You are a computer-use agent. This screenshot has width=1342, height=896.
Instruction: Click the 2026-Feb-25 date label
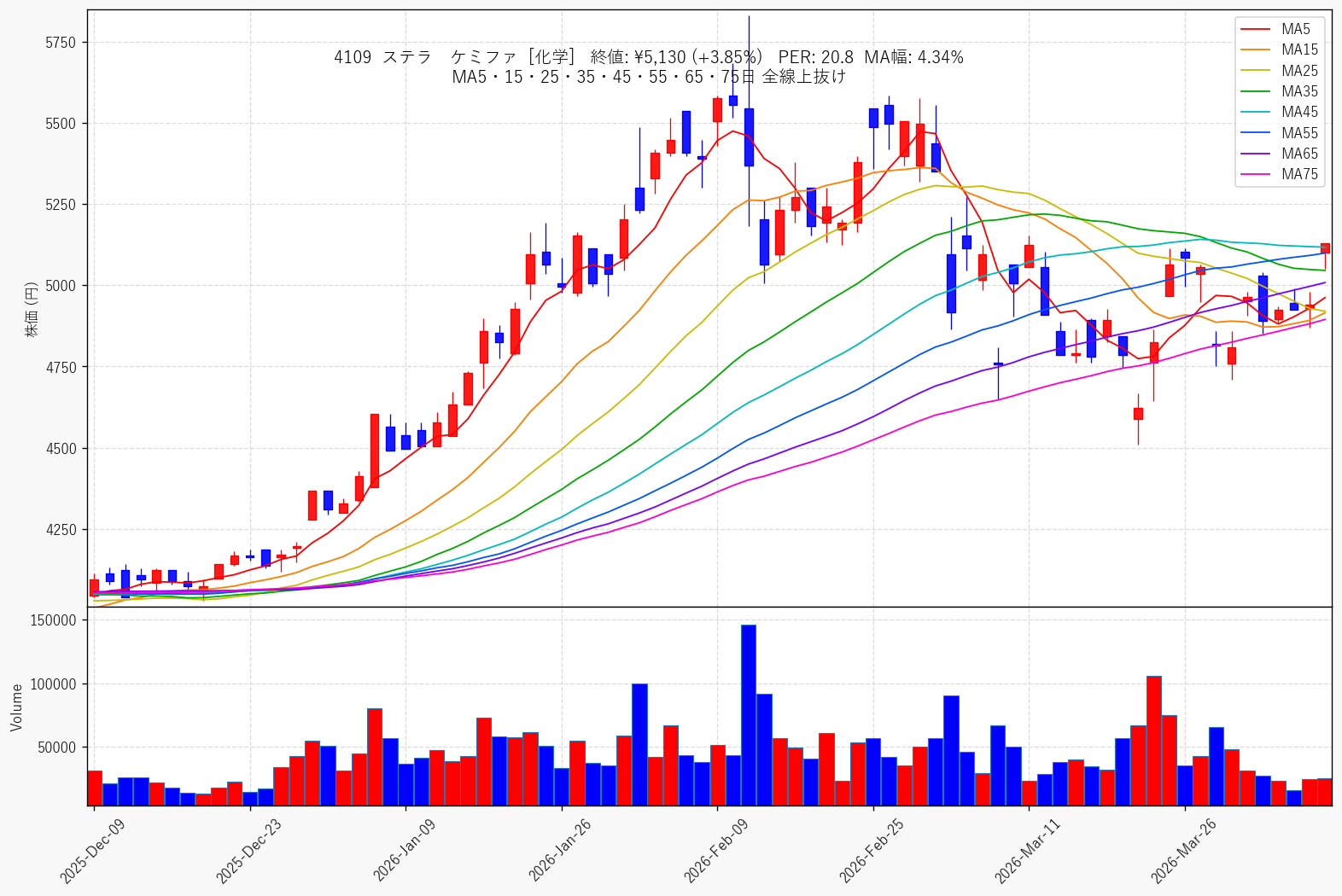872,851
